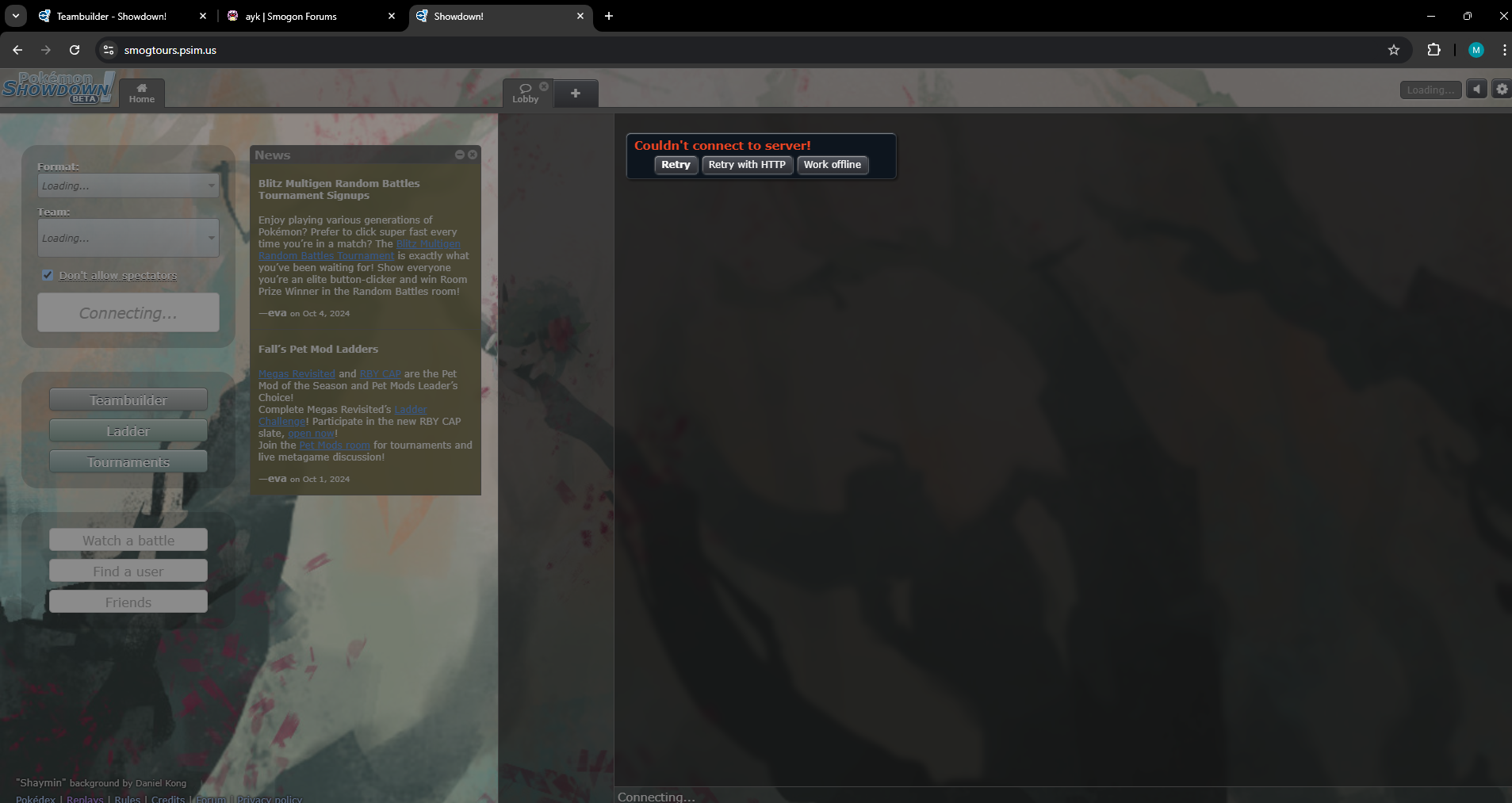Click Watch a battle

128,540
